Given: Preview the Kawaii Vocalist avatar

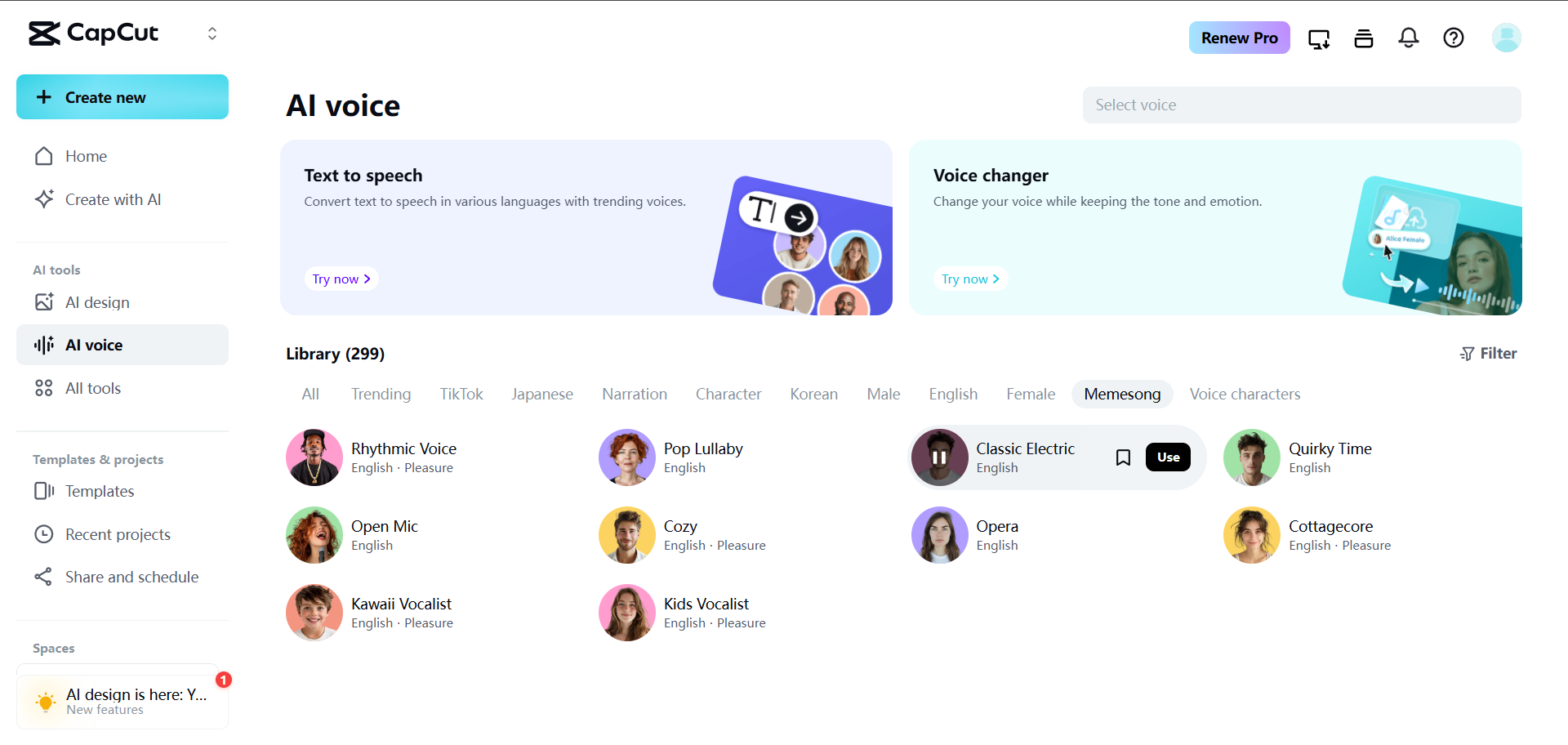Looking at the screenshot, I should [314, 613].
